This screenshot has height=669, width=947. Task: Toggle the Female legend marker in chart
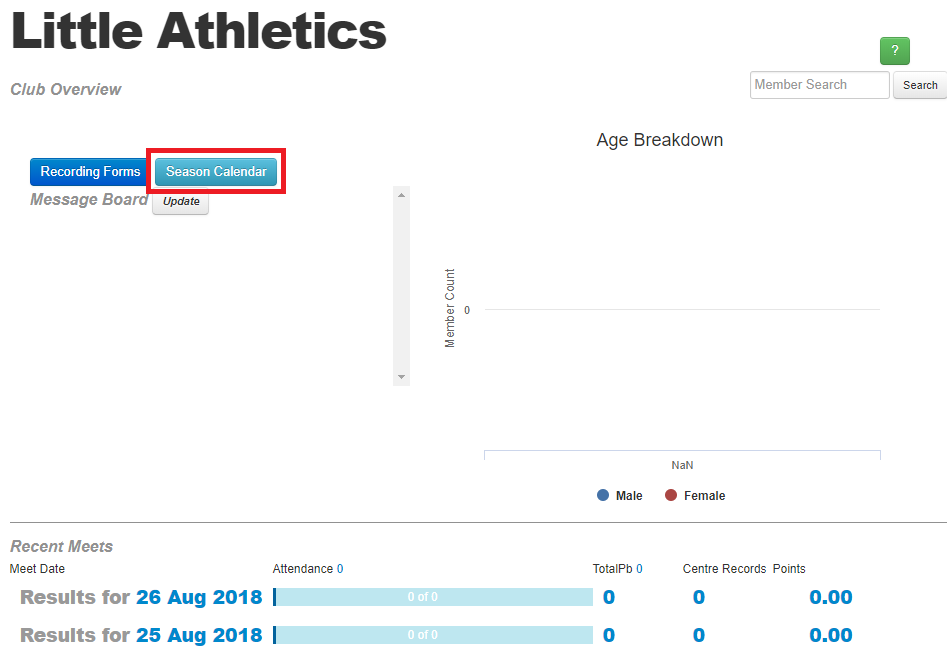click(x=670, y=495)
